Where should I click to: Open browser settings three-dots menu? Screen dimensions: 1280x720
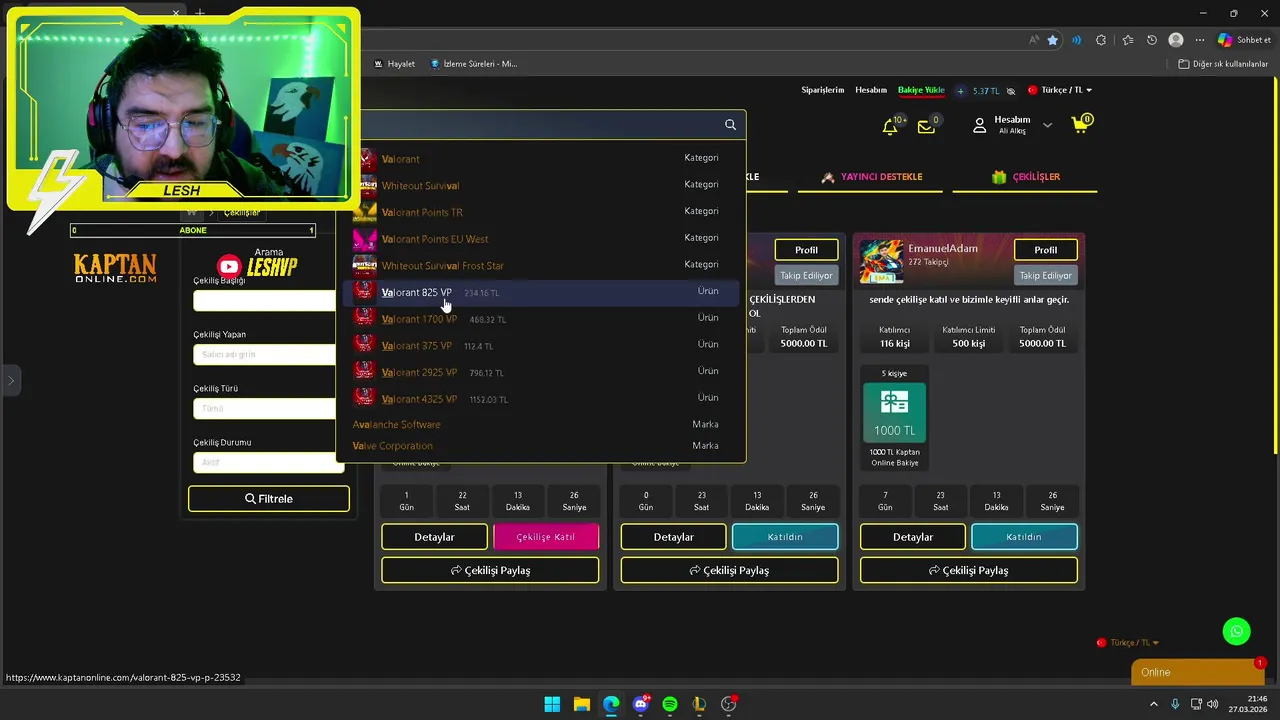(x=1200, y=40)
